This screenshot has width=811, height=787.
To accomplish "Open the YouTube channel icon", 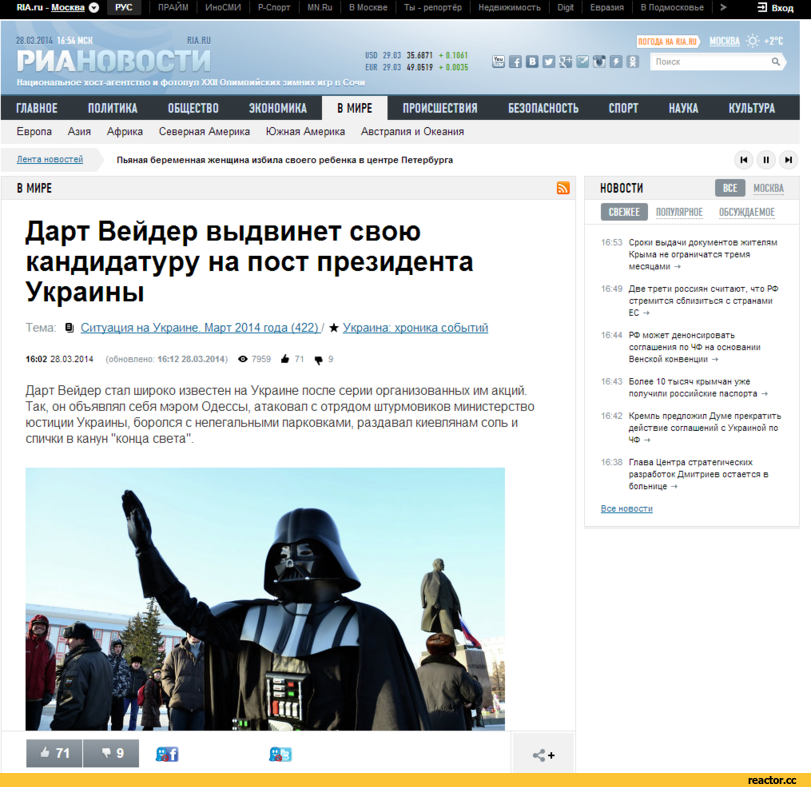I will pyautogui.click(x=498, y=62).
